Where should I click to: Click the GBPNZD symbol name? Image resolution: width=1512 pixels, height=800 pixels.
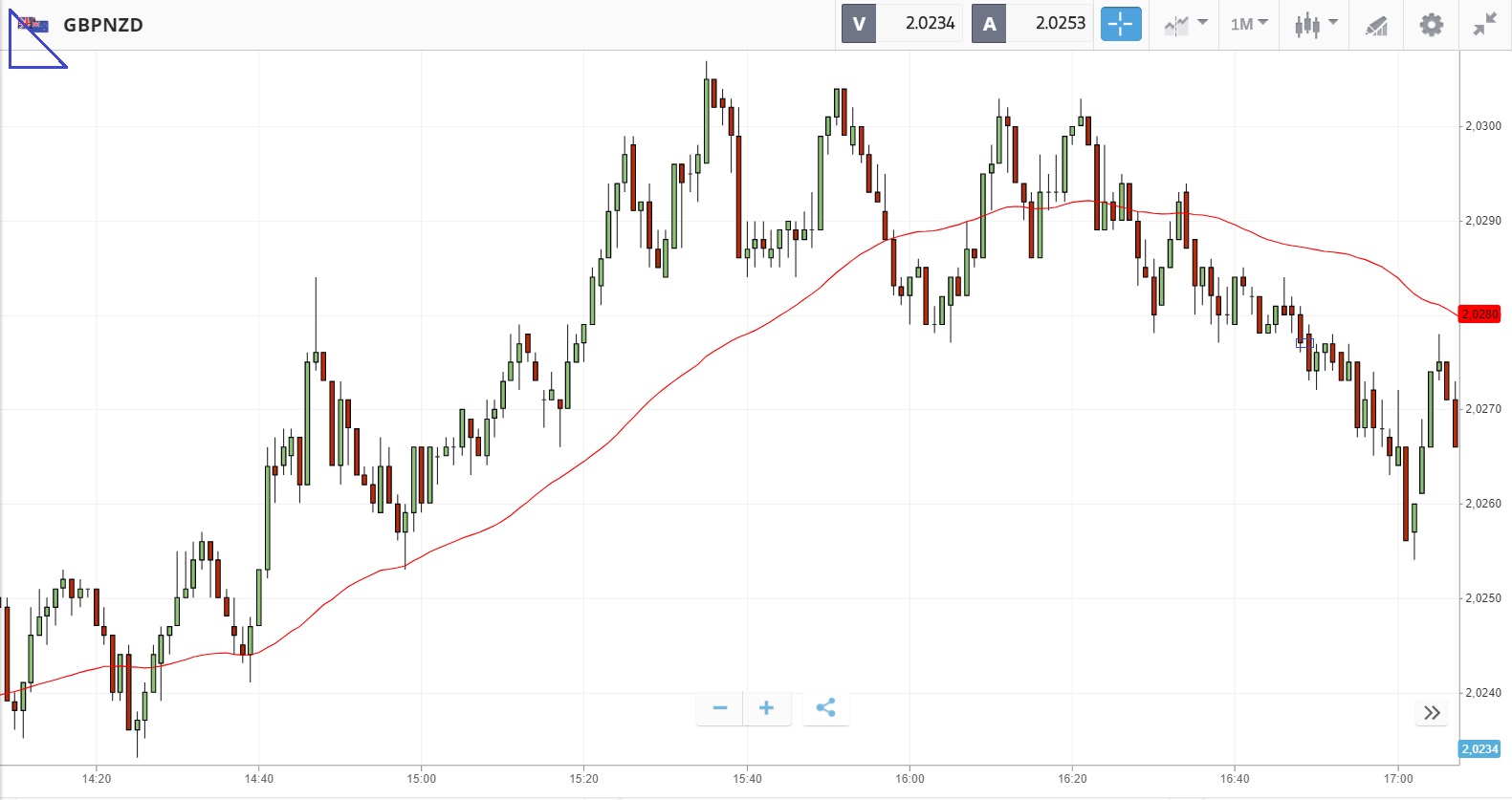(x=103, y=25)
